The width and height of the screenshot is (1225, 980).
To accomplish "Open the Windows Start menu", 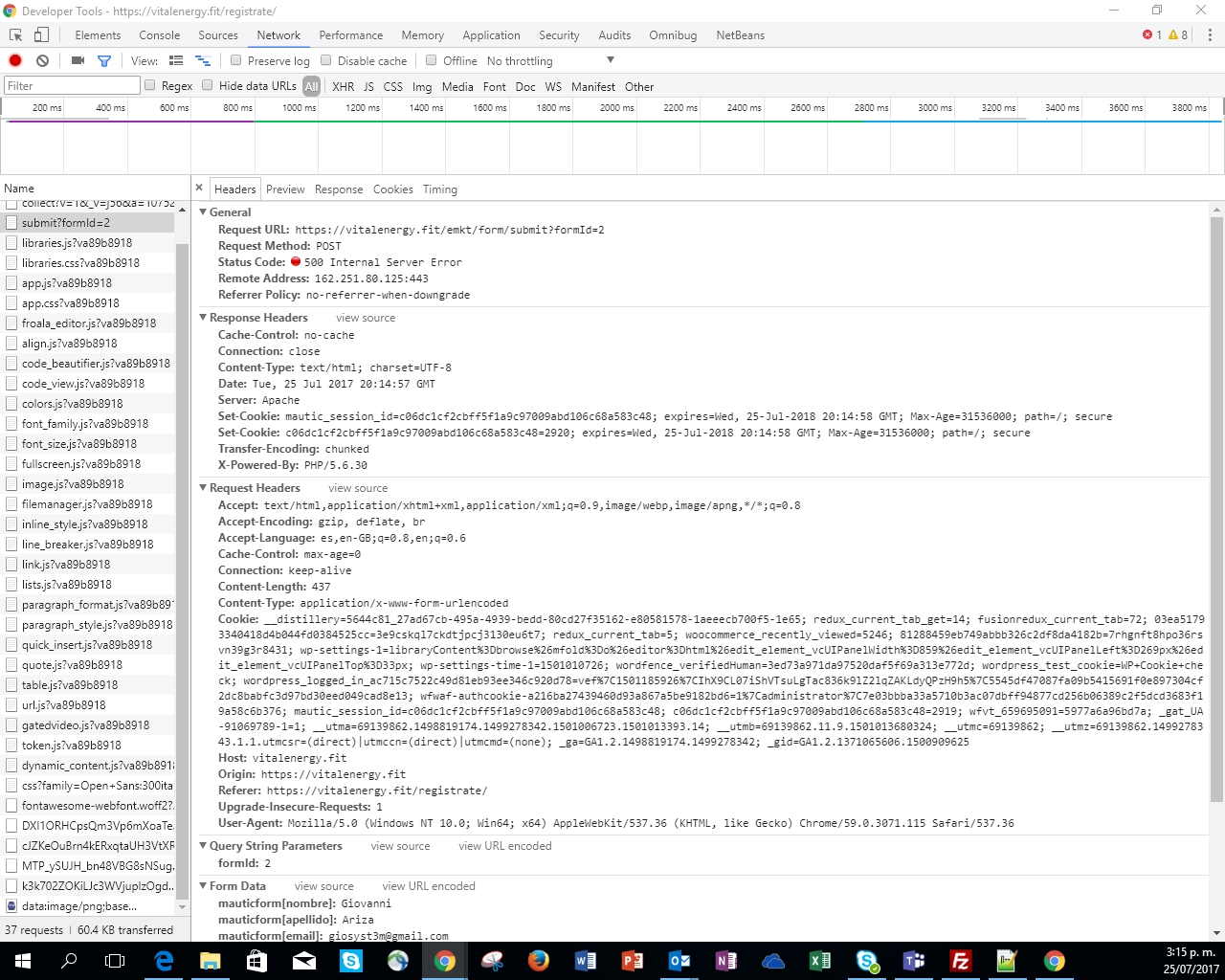I will point(23,961).
